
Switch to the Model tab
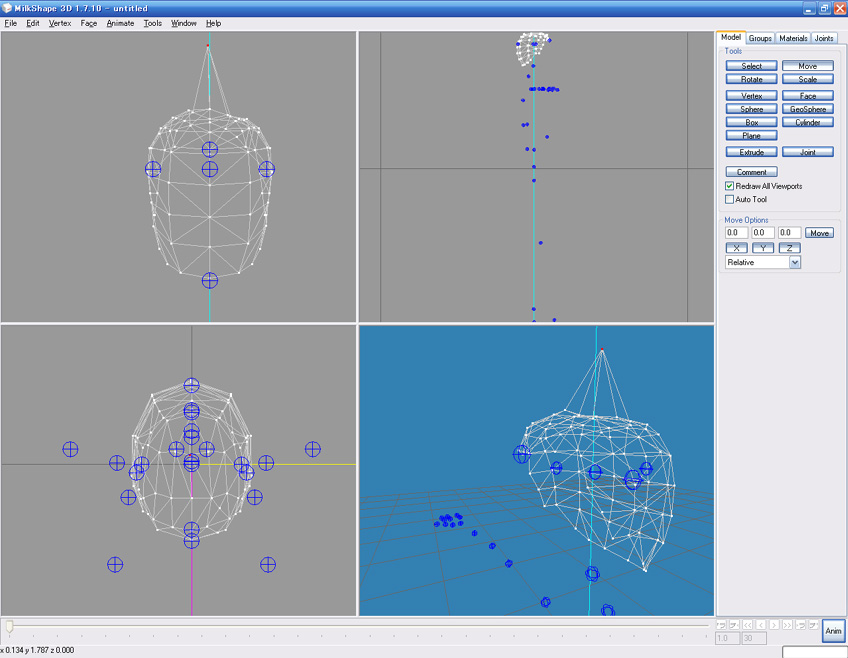731,37
